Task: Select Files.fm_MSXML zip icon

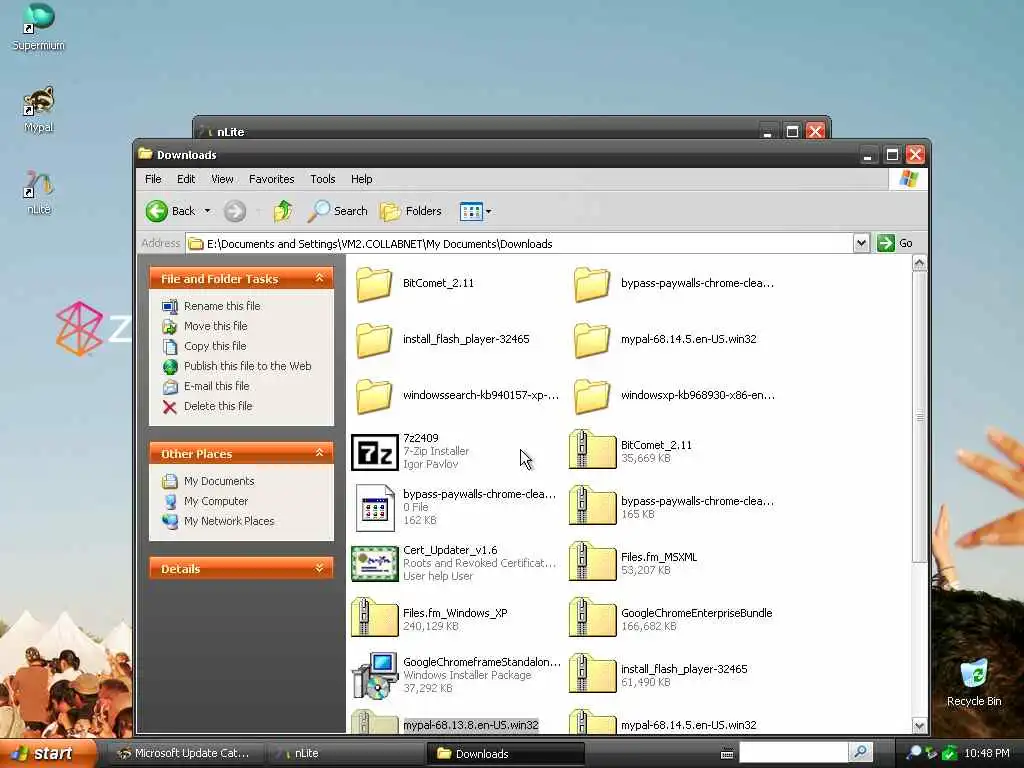Action: click(x=592, y=562)
